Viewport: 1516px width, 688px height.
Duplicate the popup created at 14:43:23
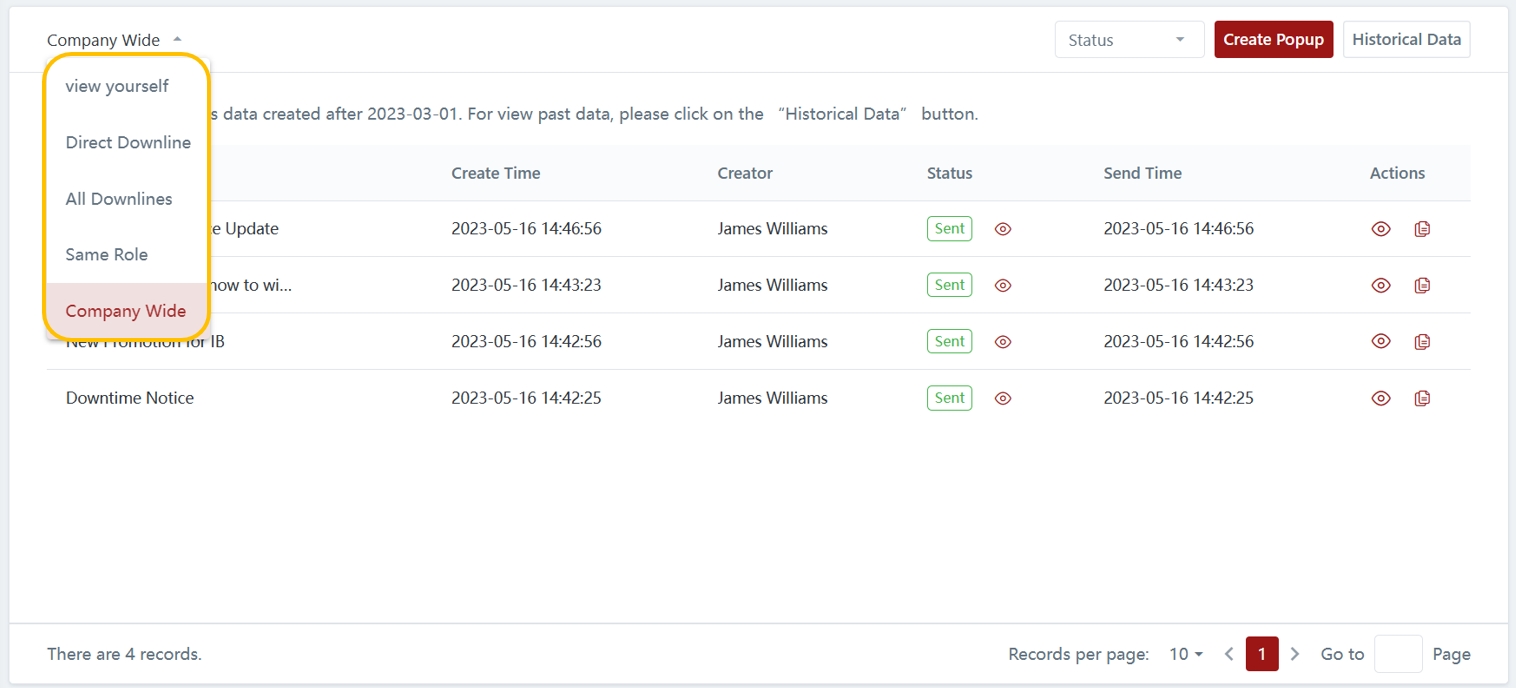click(1422, 285)
